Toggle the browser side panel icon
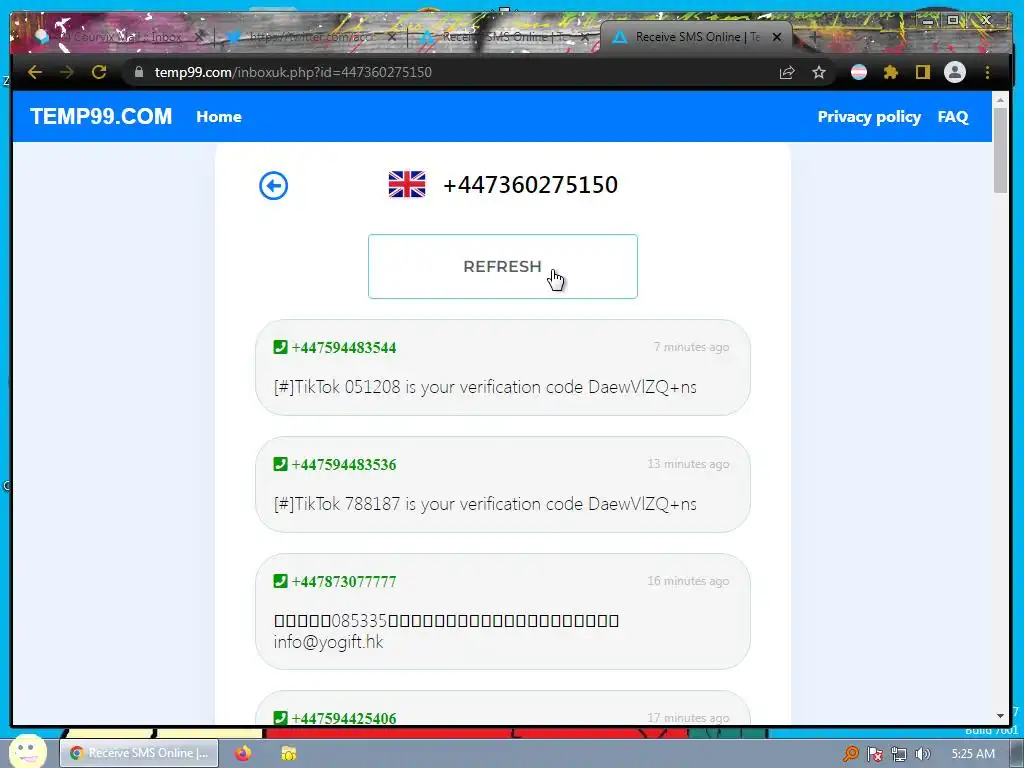The width and height of the screenshot is (1024, 768). (922, 72)
